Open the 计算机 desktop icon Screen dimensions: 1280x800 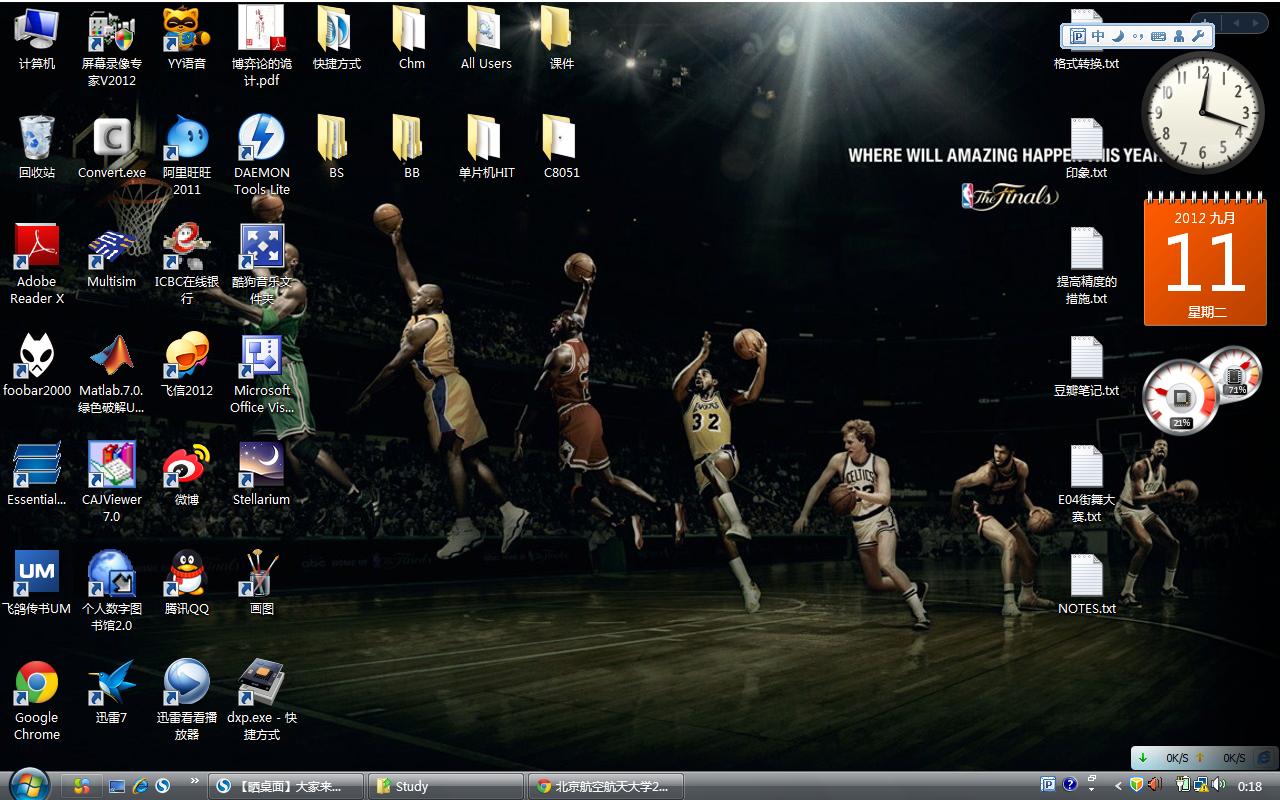point(37,38)
